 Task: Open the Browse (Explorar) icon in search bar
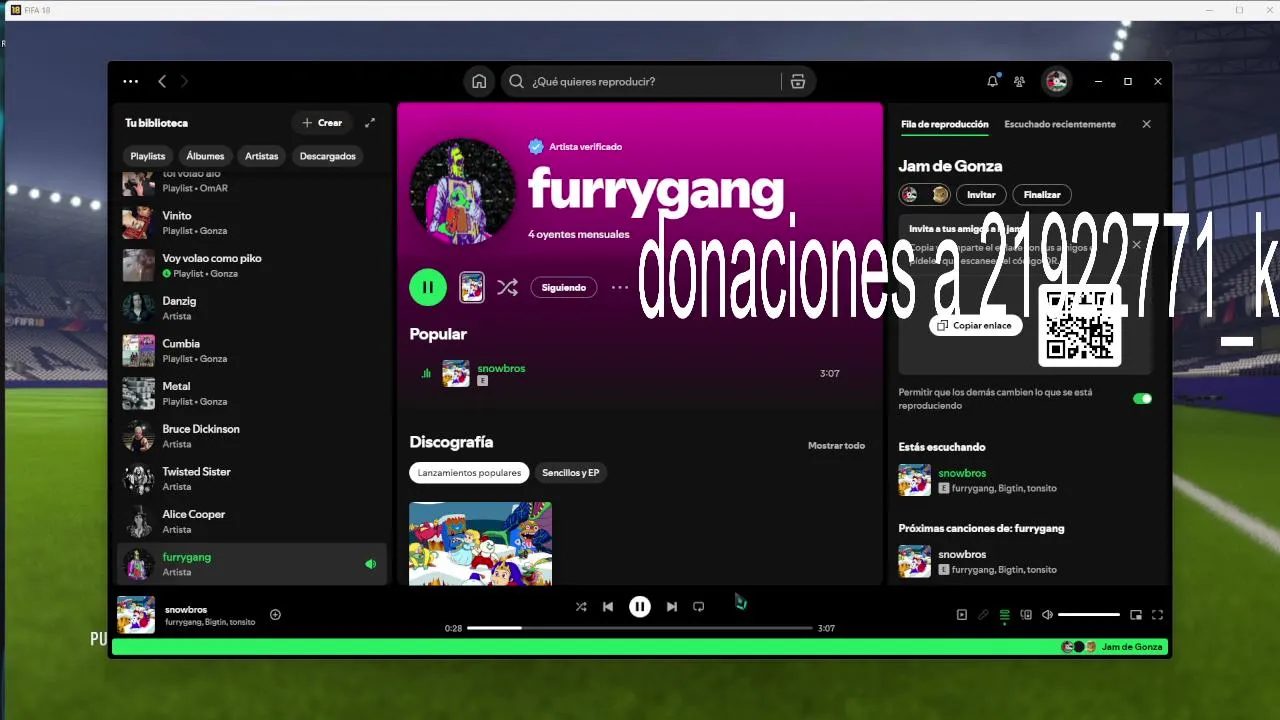point(798,82)
